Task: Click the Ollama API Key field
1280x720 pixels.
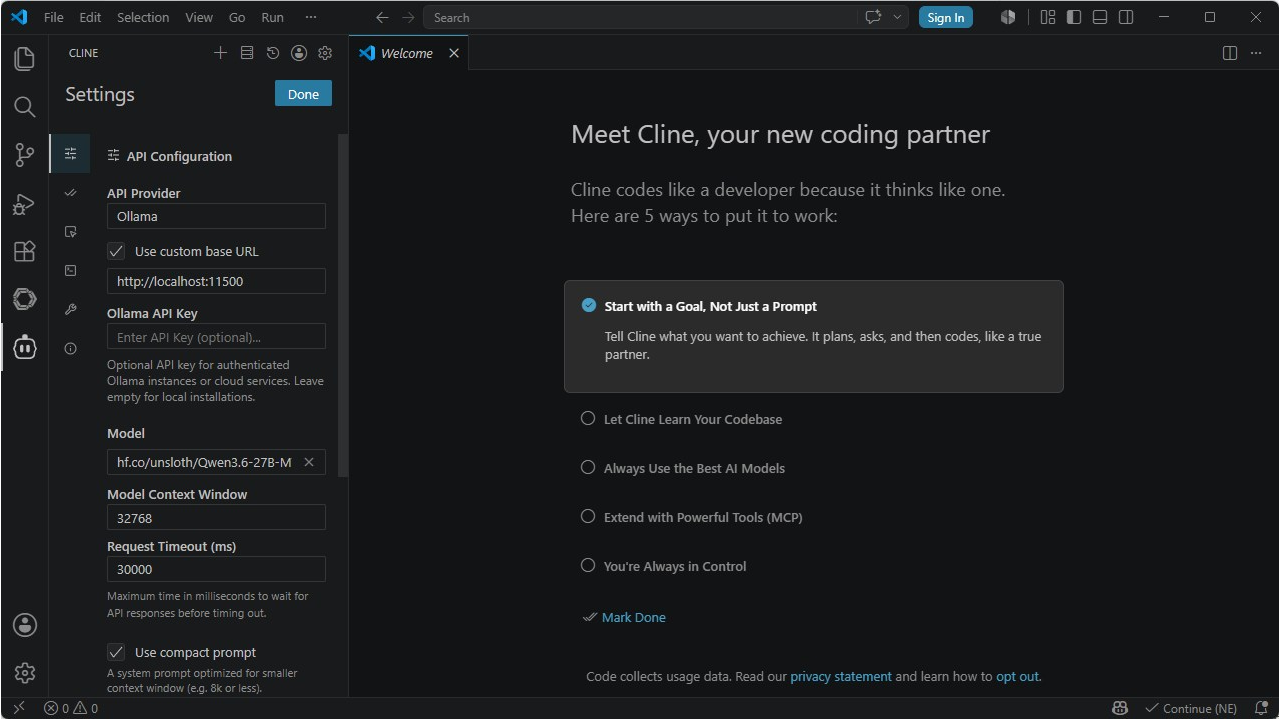Action: (x=216, y=337)
